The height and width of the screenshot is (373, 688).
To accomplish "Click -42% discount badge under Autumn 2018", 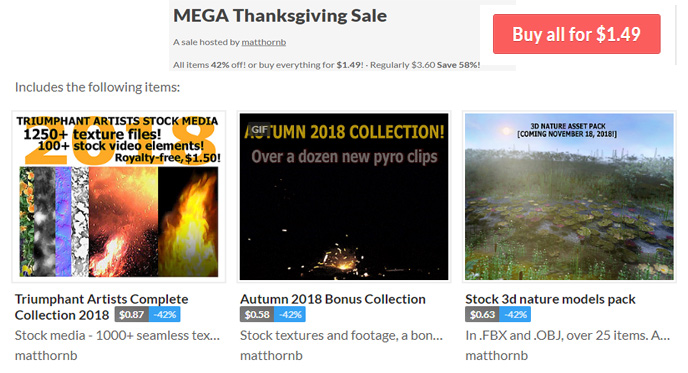I will coord(290,314).
